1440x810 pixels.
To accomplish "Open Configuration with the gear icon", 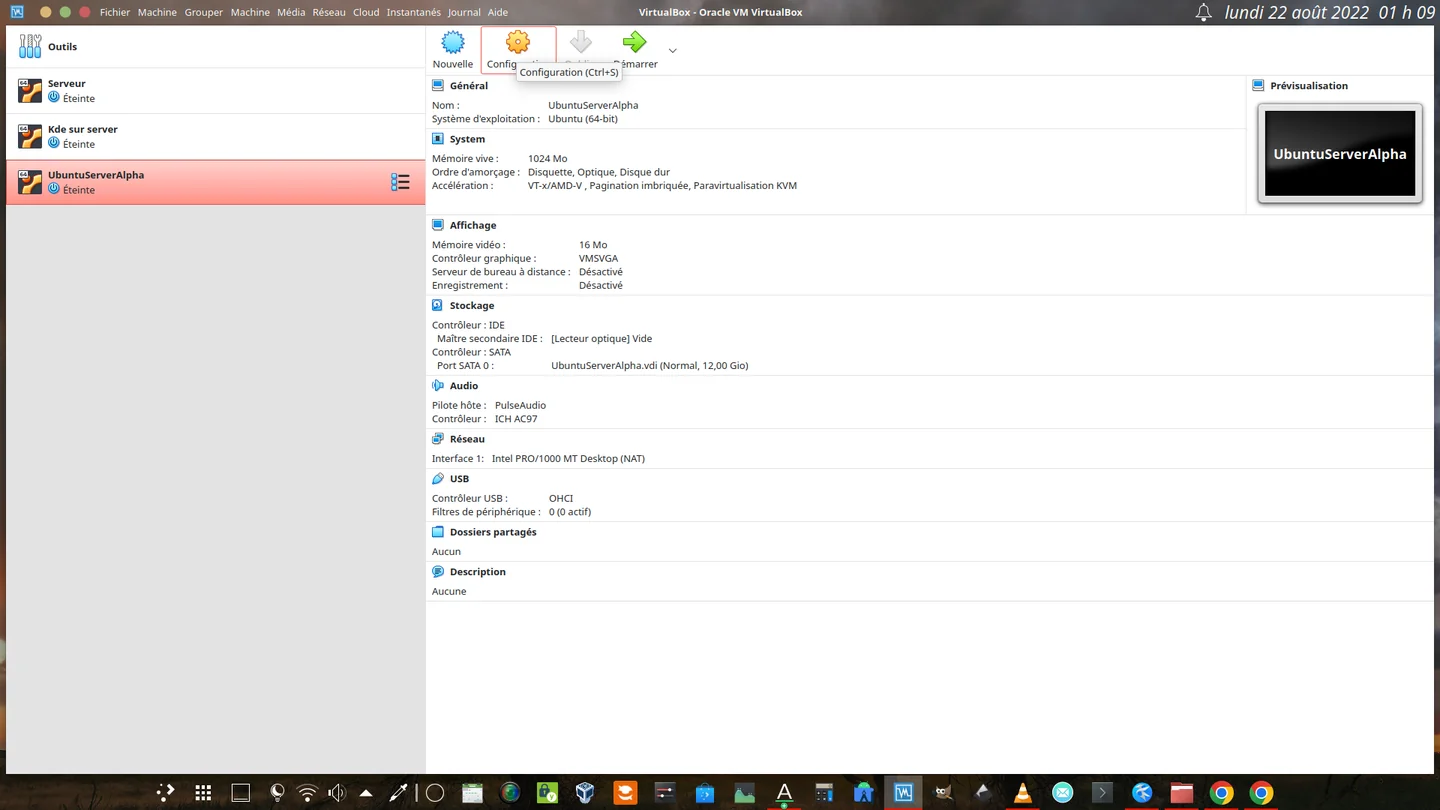I will coord(518,42).
